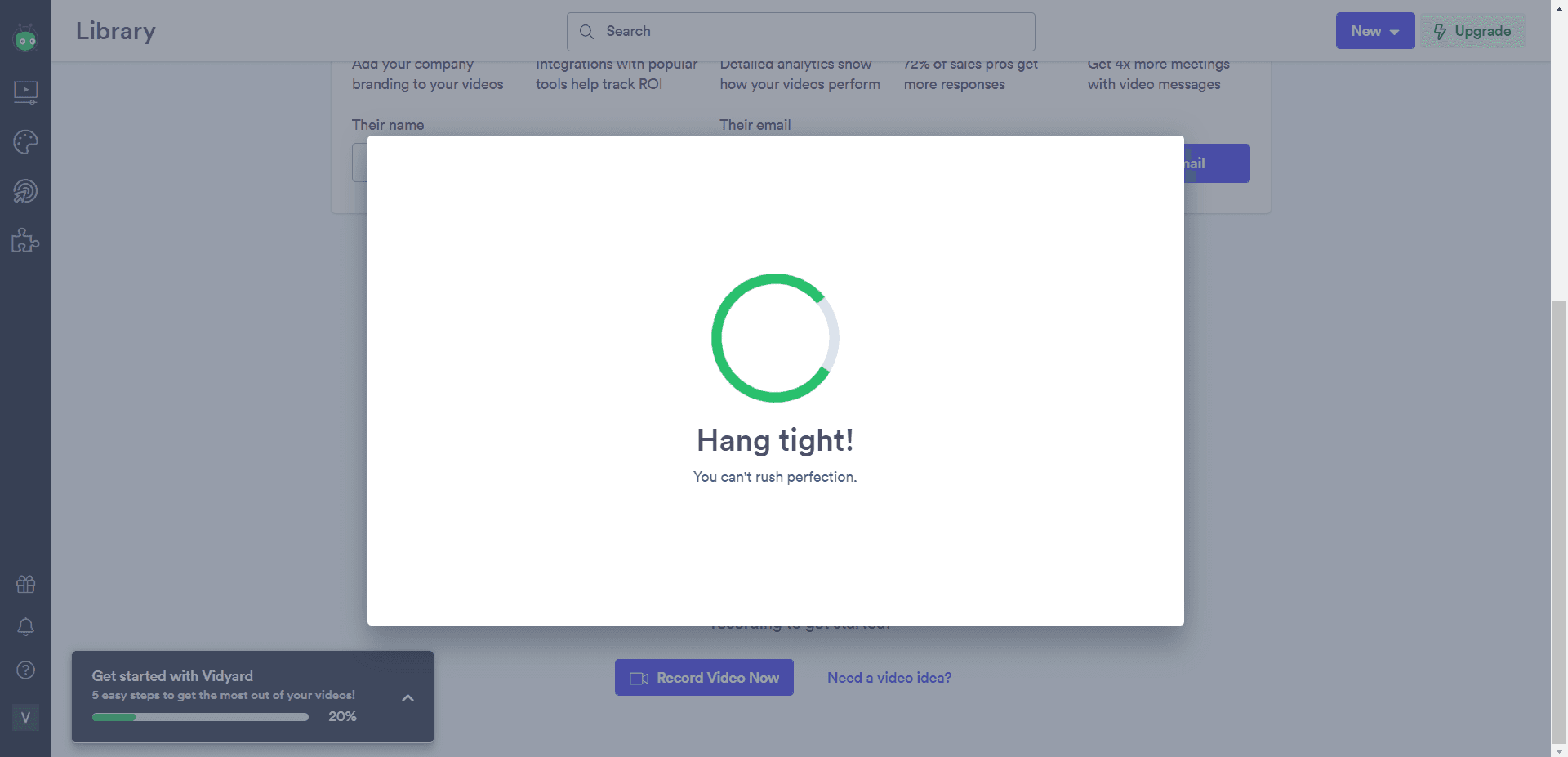Open the notifications bell icon
Viewport: 1568px width, 757px height.
25,626
